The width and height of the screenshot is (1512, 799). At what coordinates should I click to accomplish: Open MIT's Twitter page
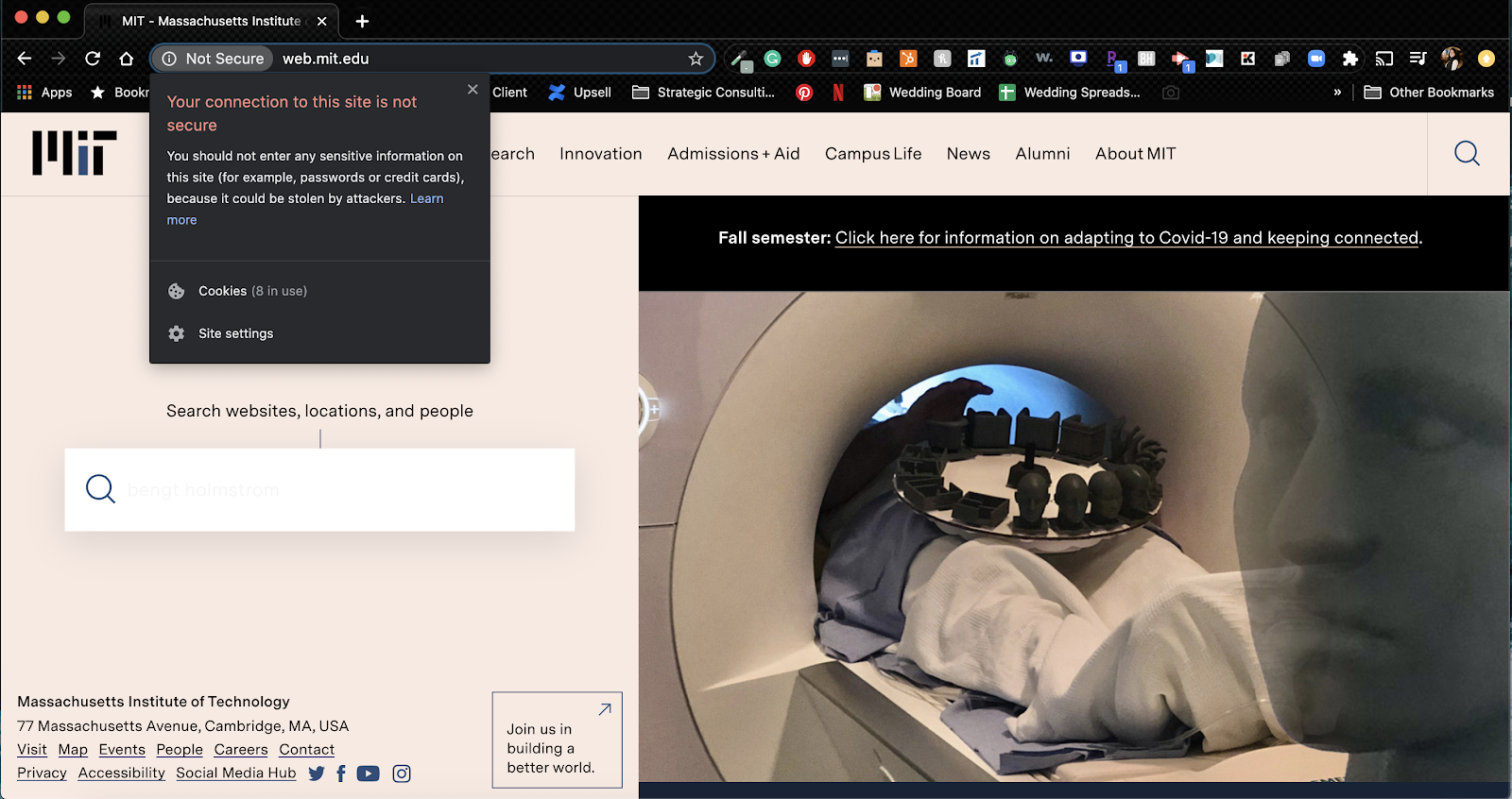click(317, 773)
